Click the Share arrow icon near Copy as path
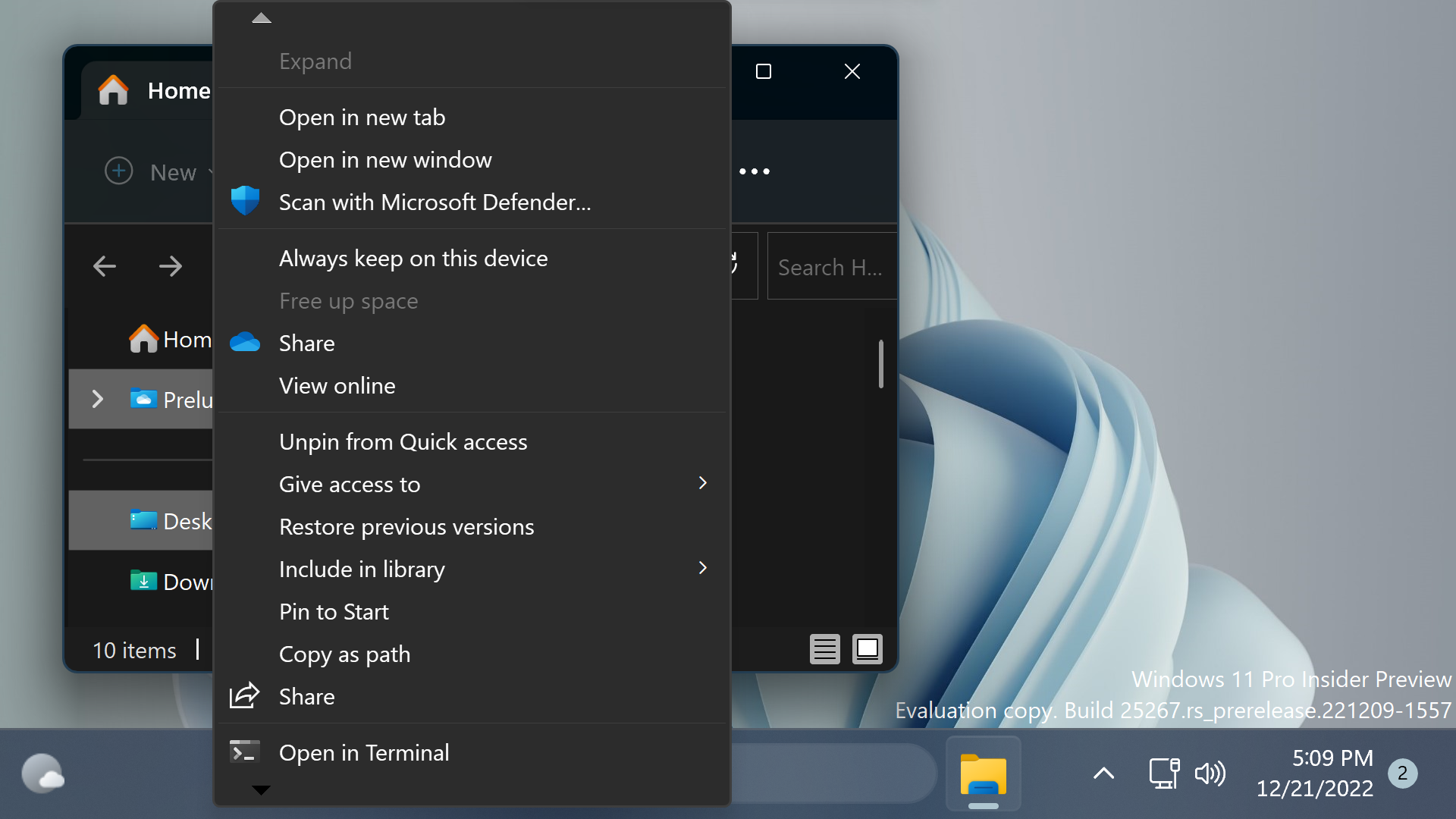Viewport: 1456px width, 819px height. click(x=243, y=695)
